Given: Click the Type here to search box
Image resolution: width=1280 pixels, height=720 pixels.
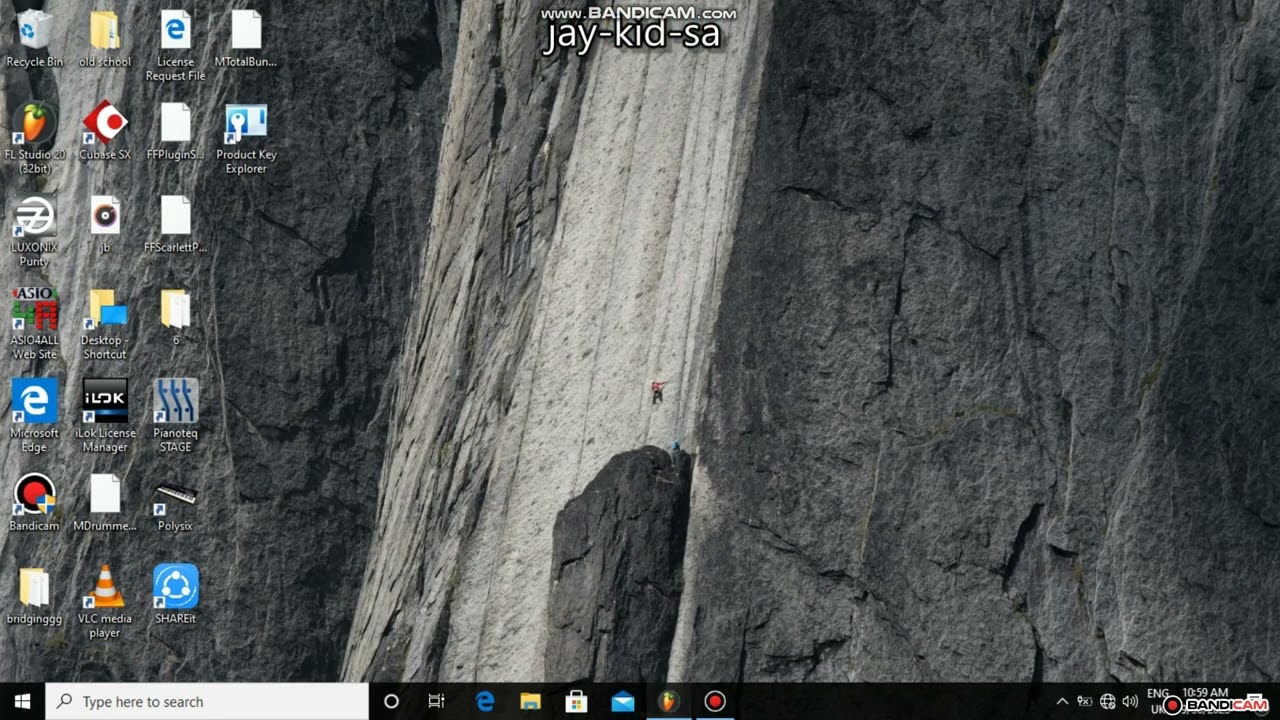Looking at the screenshot, I should pyautogui.click(x=207, y=702).
